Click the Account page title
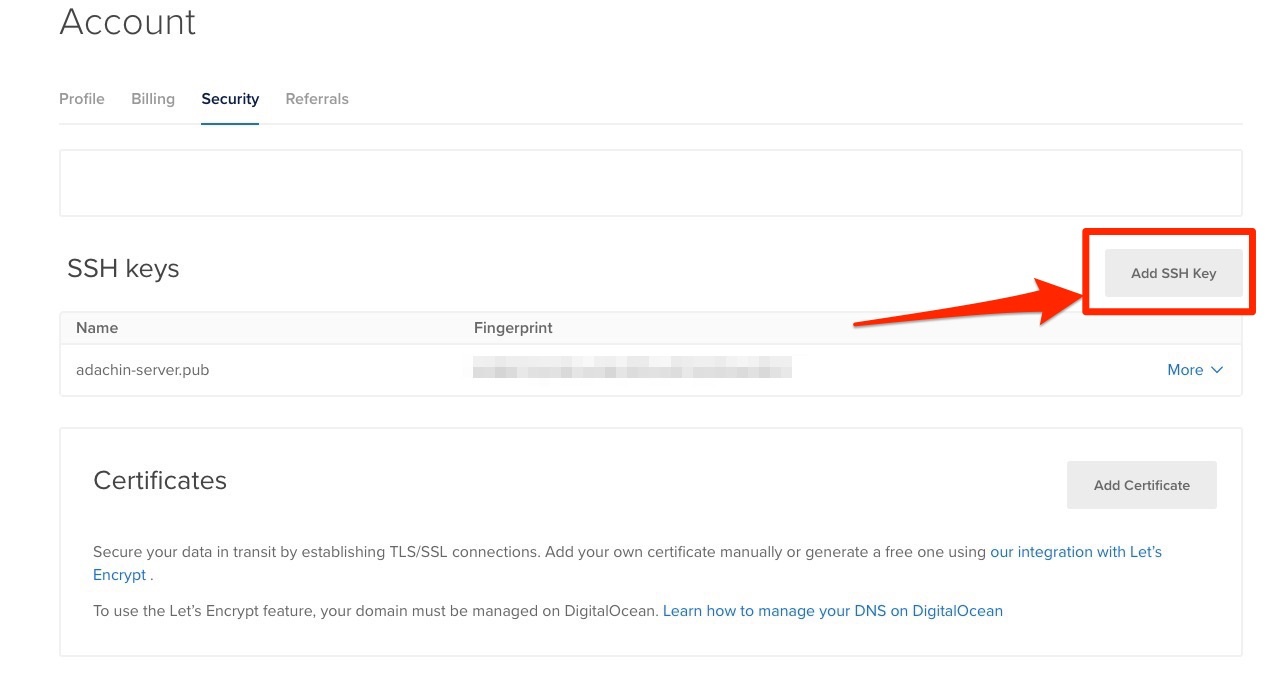The height and width of the screenshot is (679, 1276). click(x=128, y=22)
